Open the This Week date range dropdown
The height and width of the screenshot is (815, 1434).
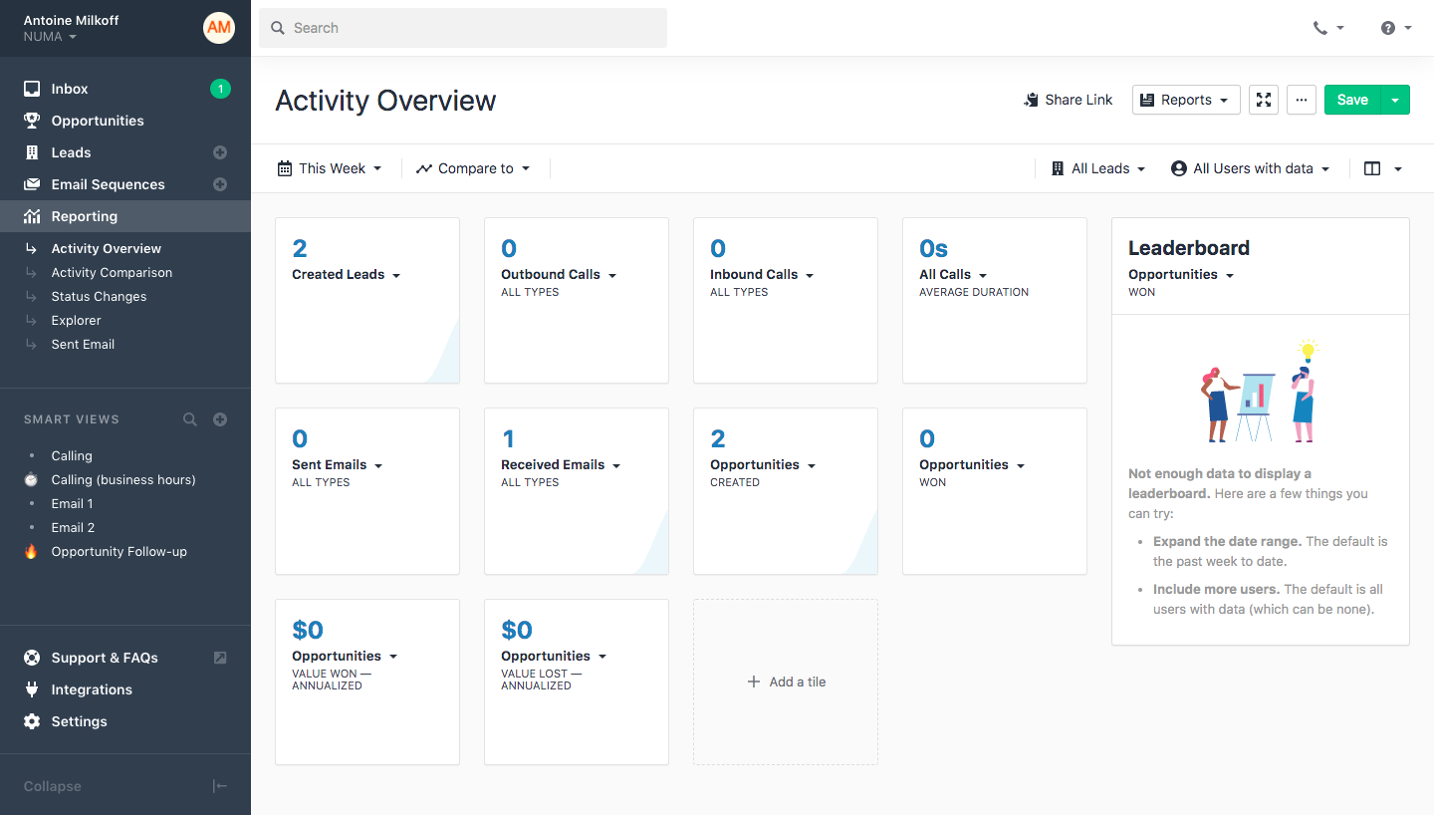tap(330, 169)
